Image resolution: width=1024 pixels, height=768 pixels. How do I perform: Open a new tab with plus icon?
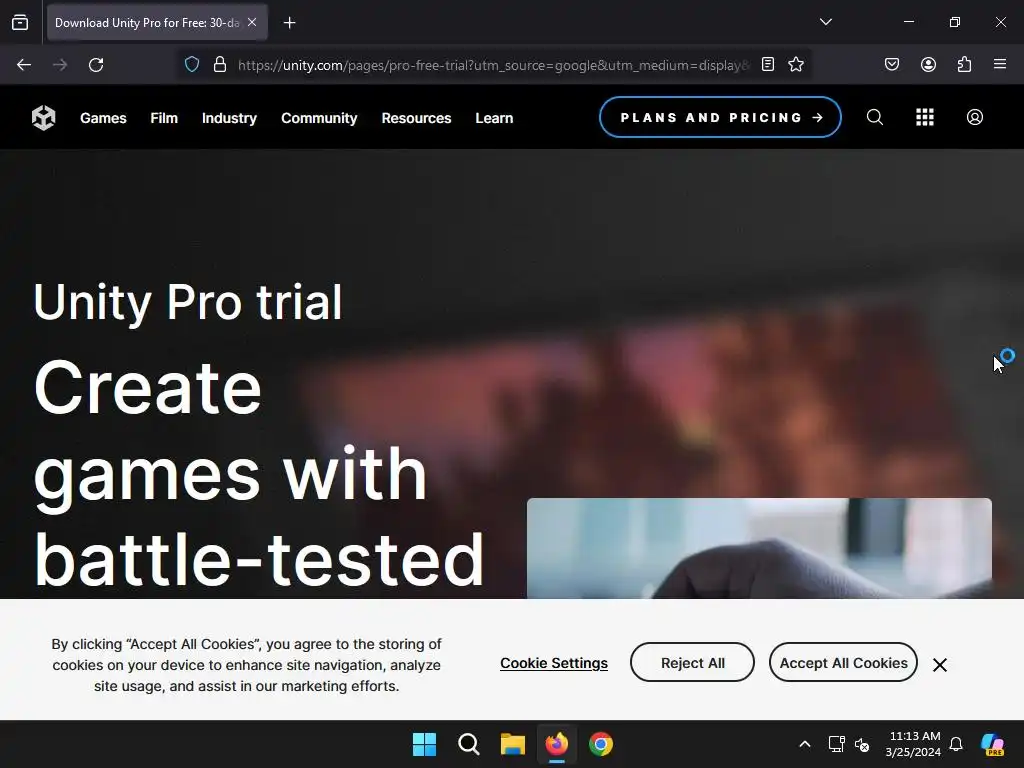tap(289, 23)
